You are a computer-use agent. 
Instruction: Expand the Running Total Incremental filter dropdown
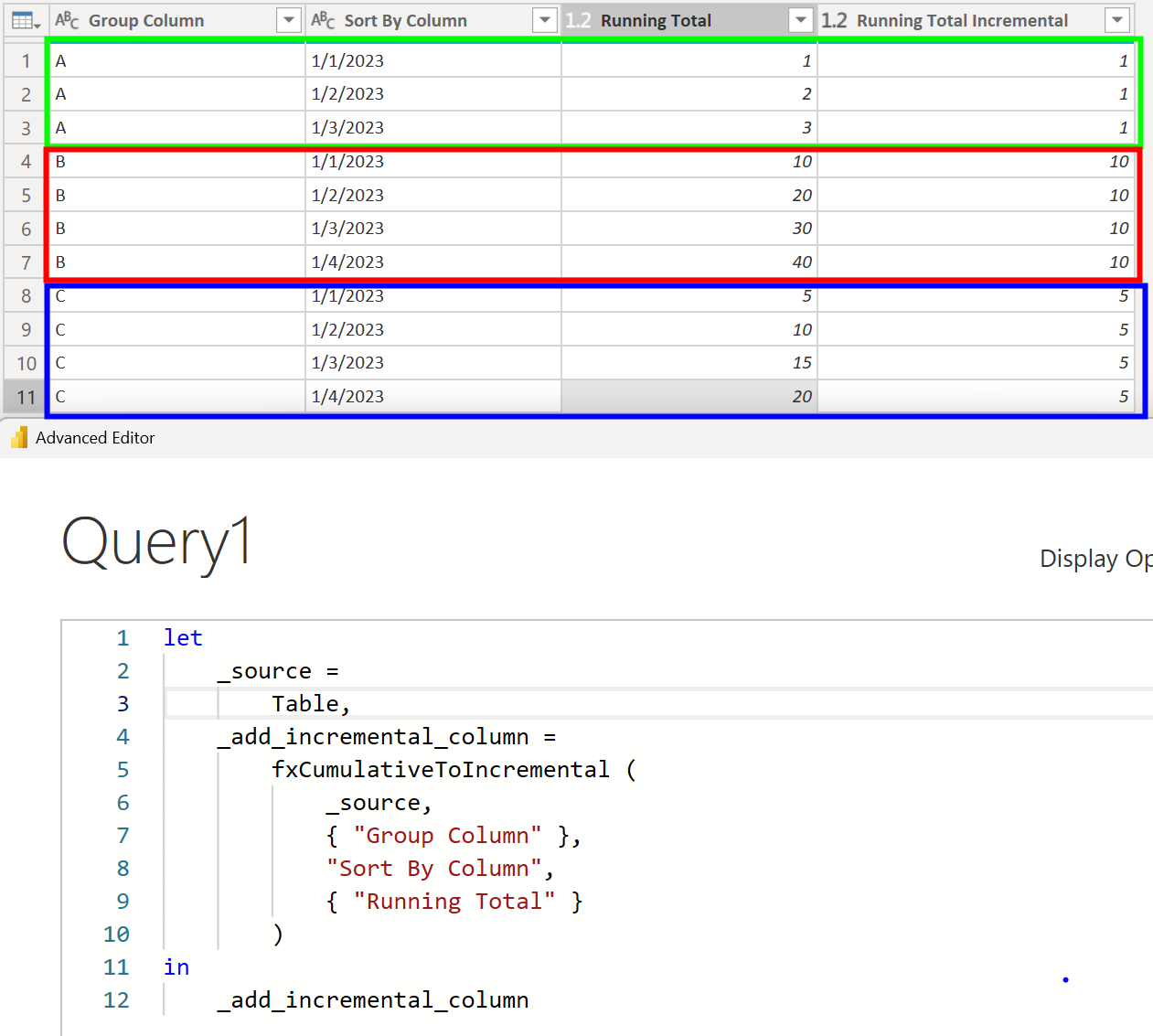tap(1116, 20)
